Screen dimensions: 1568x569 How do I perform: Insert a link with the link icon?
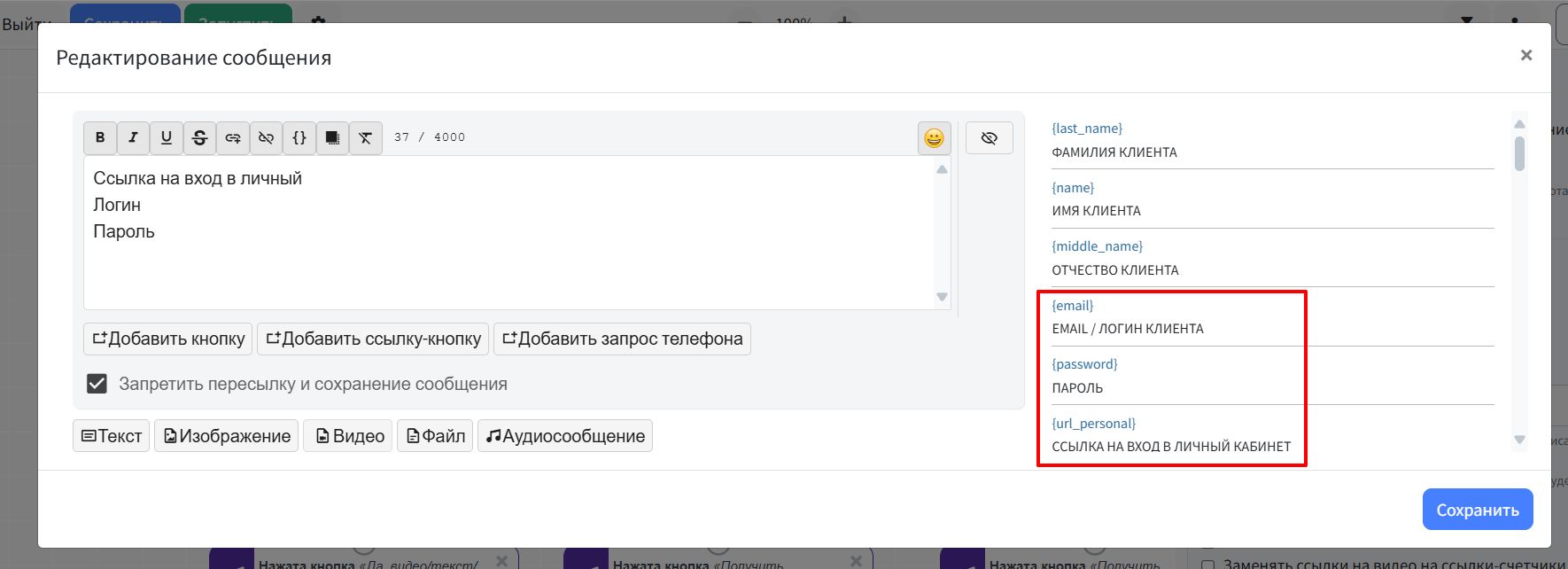[x=233, y=137]
